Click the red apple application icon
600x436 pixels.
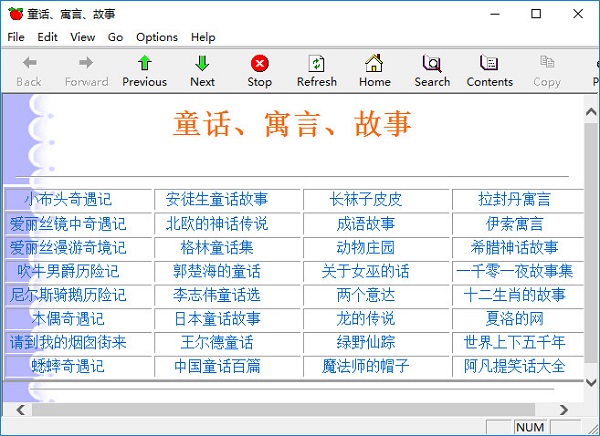[14, 14]
